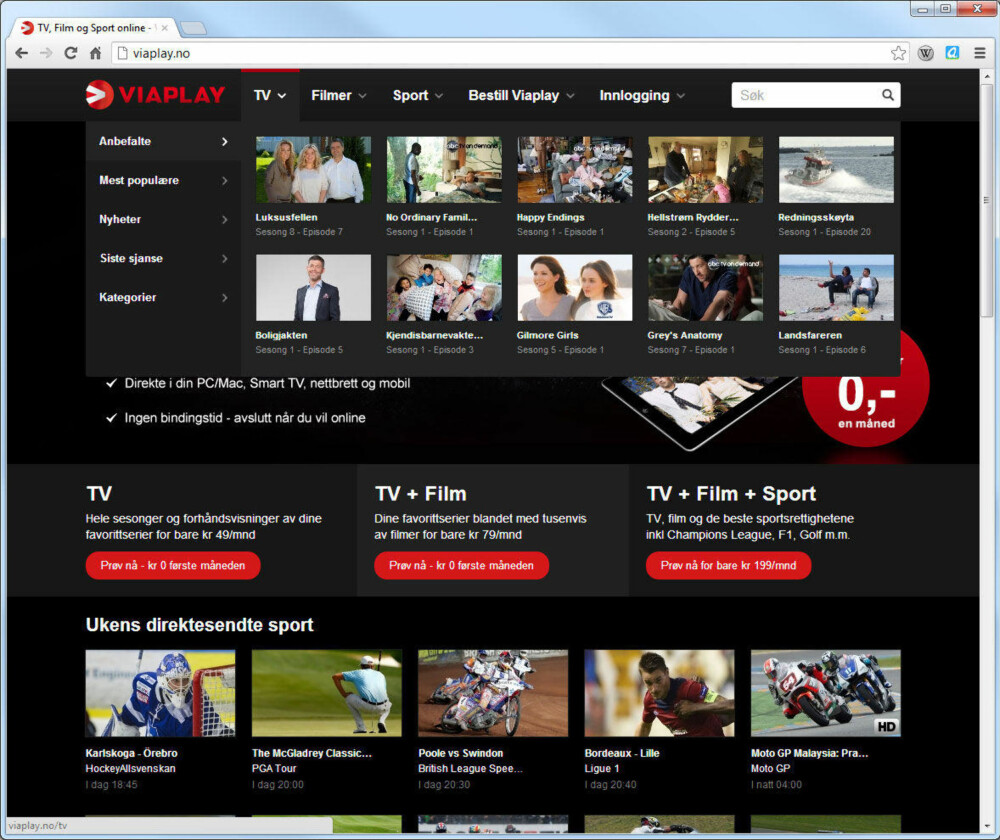This screenshot has width=1000, height=840.
Task: Open the Chrome menu icon
Action: [x=980, y=53]
